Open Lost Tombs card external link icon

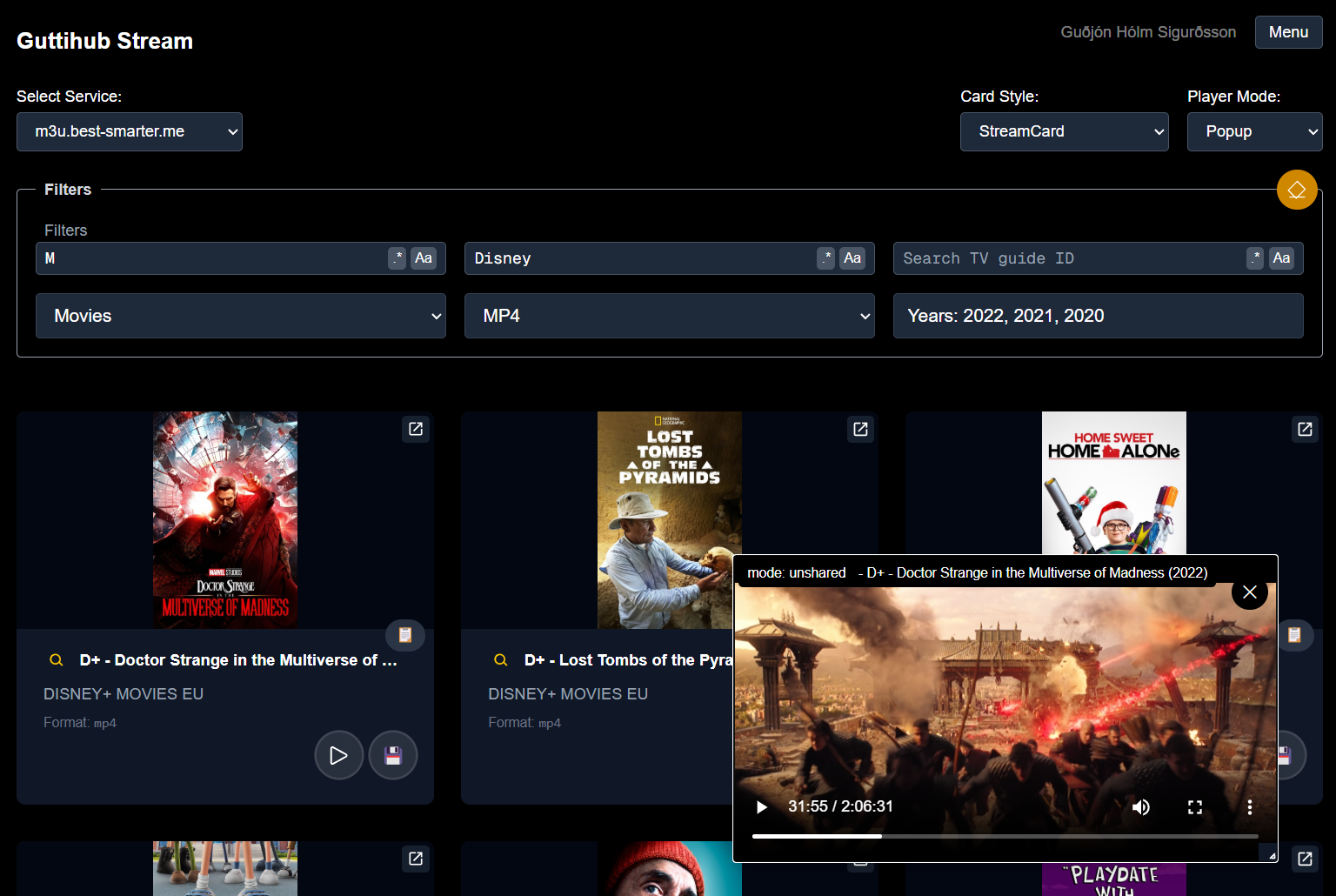(x=860, y=429)
